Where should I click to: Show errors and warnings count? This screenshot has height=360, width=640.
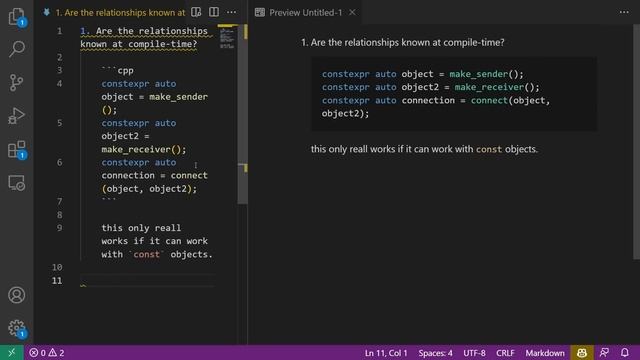pos(47,353)
